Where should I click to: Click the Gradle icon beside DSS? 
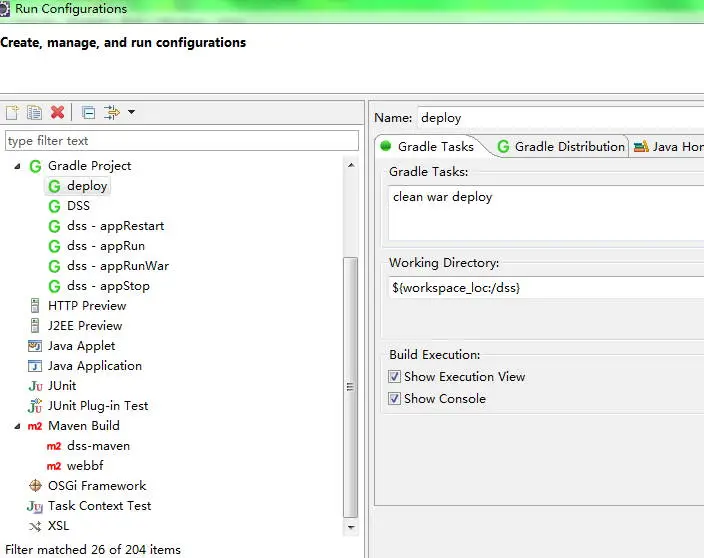(54, 206)
